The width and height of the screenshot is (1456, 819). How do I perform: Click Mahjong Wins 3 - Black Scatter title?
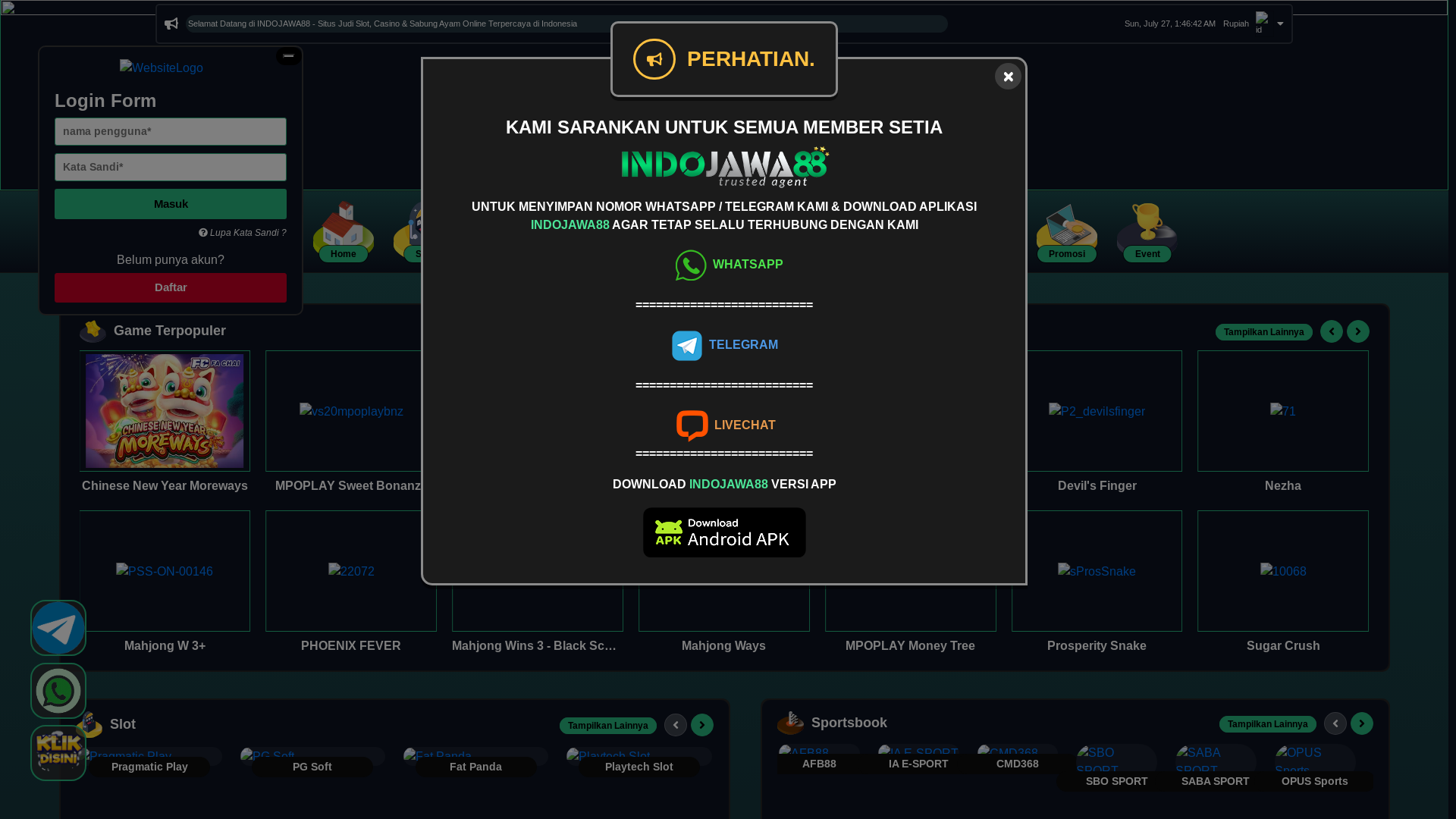[534, 646]
